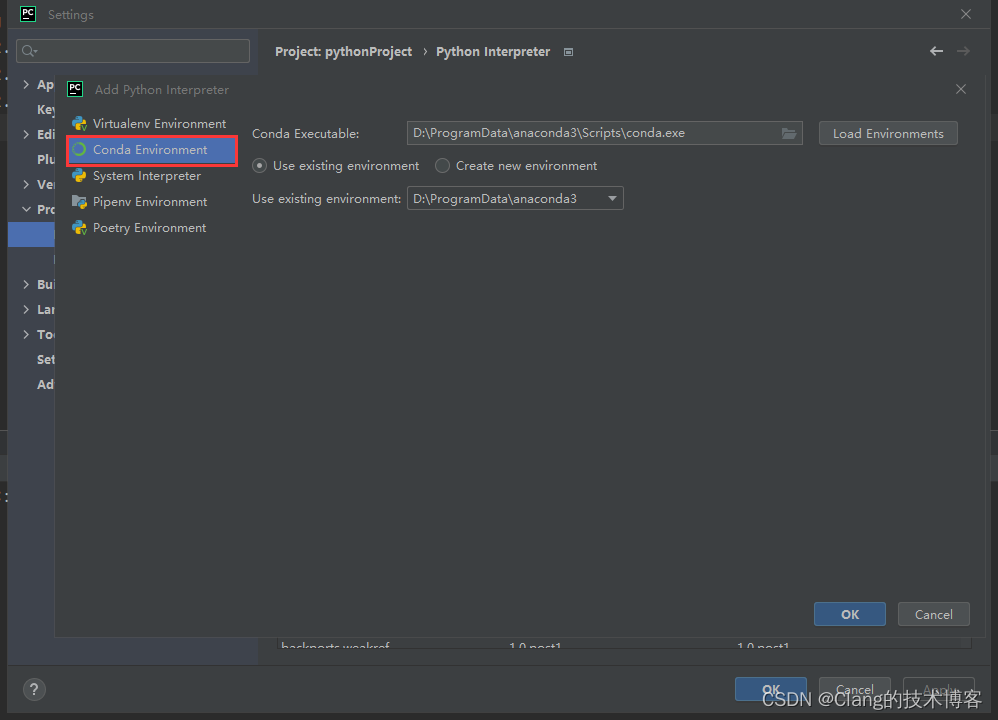
Task: Select the Create new environment radio button
Action: [x=442, y=166]
